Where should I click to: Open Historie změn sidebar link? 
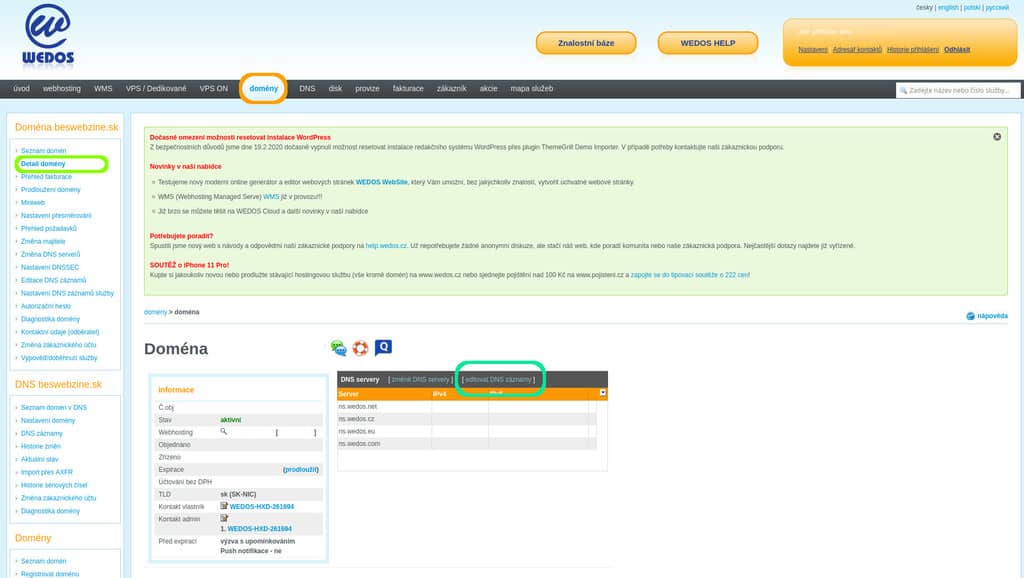40,447
